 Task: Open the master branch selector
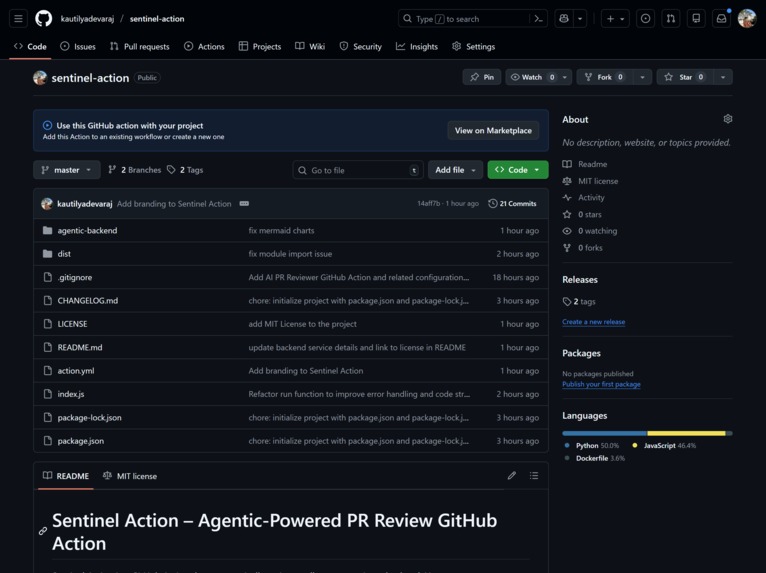(67, 170)
